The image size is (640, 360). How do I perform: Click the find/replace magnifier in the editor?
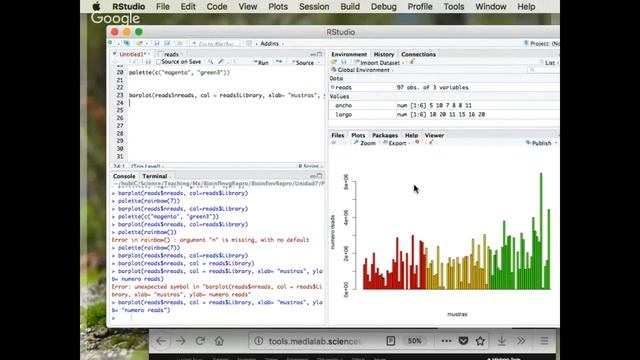coord(211,62)
